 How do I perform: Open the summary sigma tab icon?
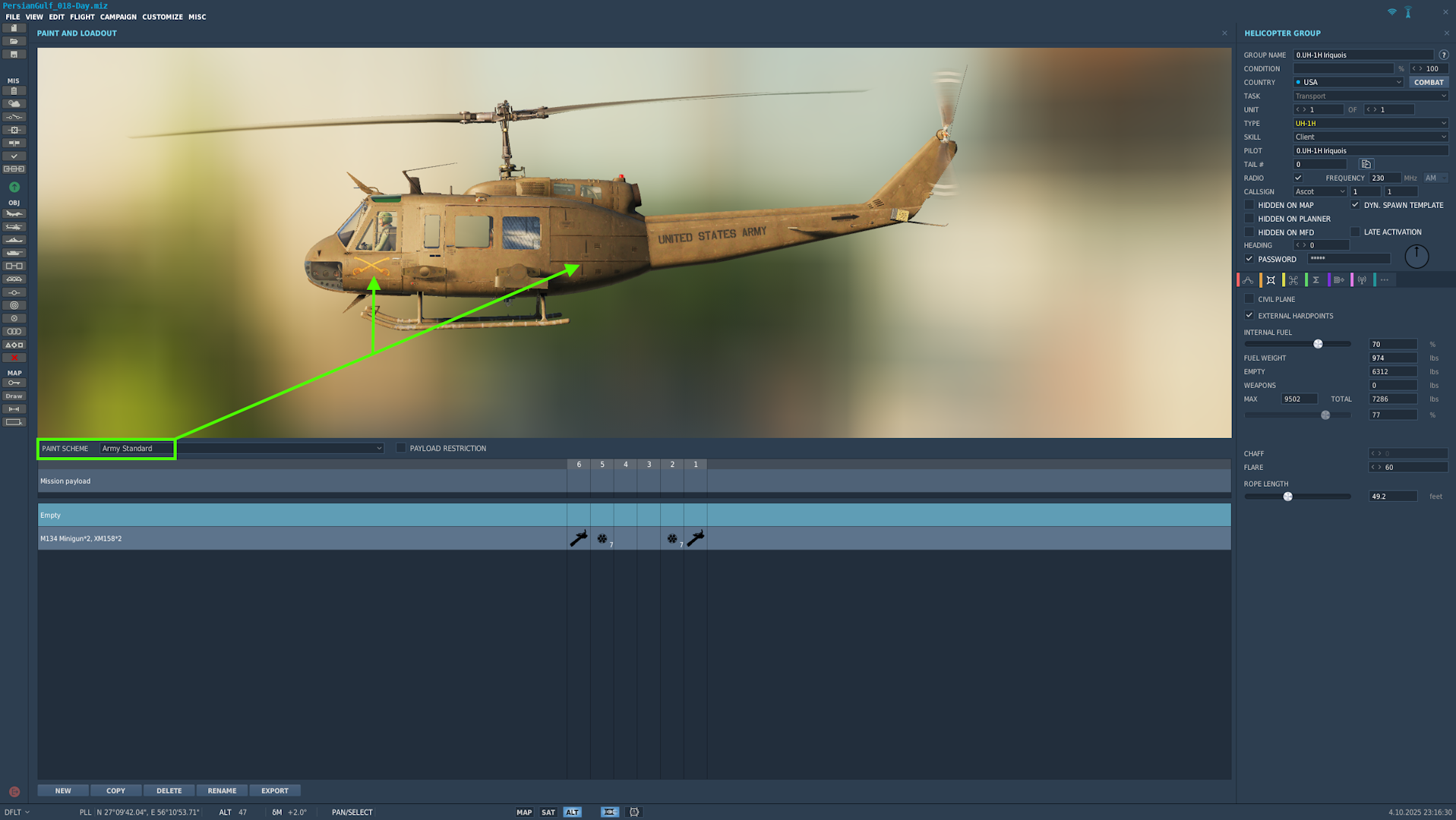click(x=1316, y=280)
